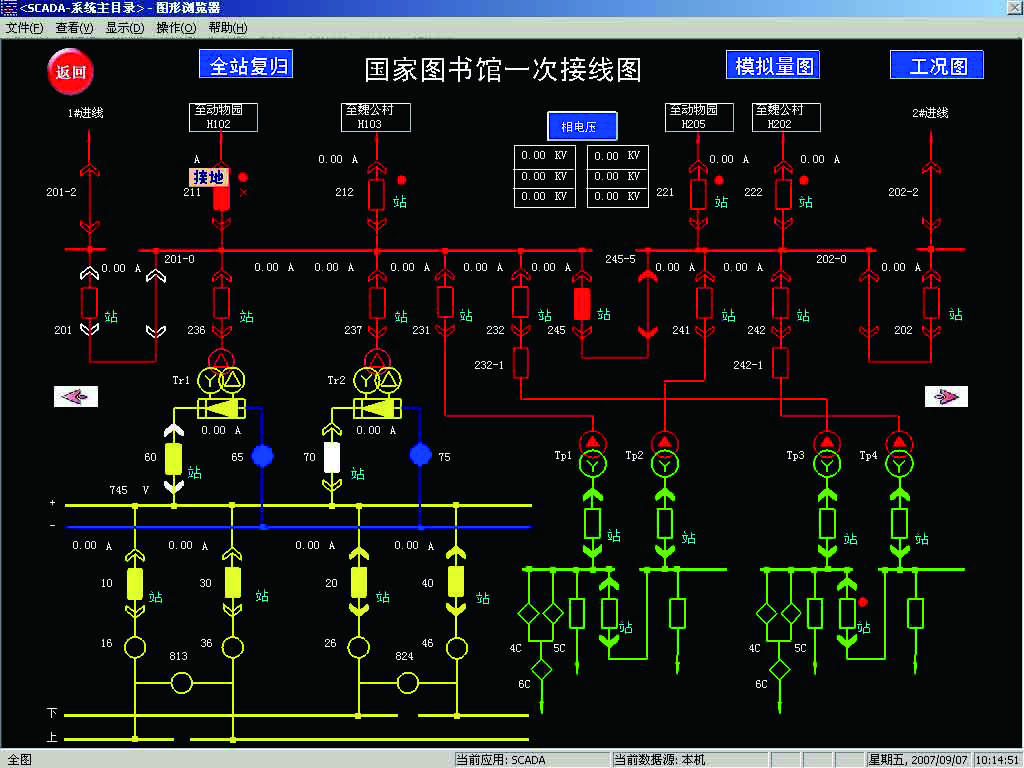Open the 工况图 view

[x=936, y=65]
